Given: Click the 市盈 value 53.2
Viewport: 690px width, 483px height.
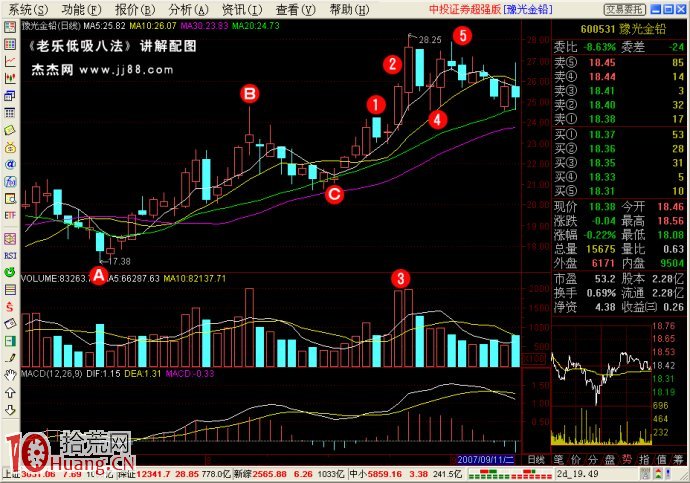Looking at the screenshot, I should pyautogui.click(x=605, y=279).
